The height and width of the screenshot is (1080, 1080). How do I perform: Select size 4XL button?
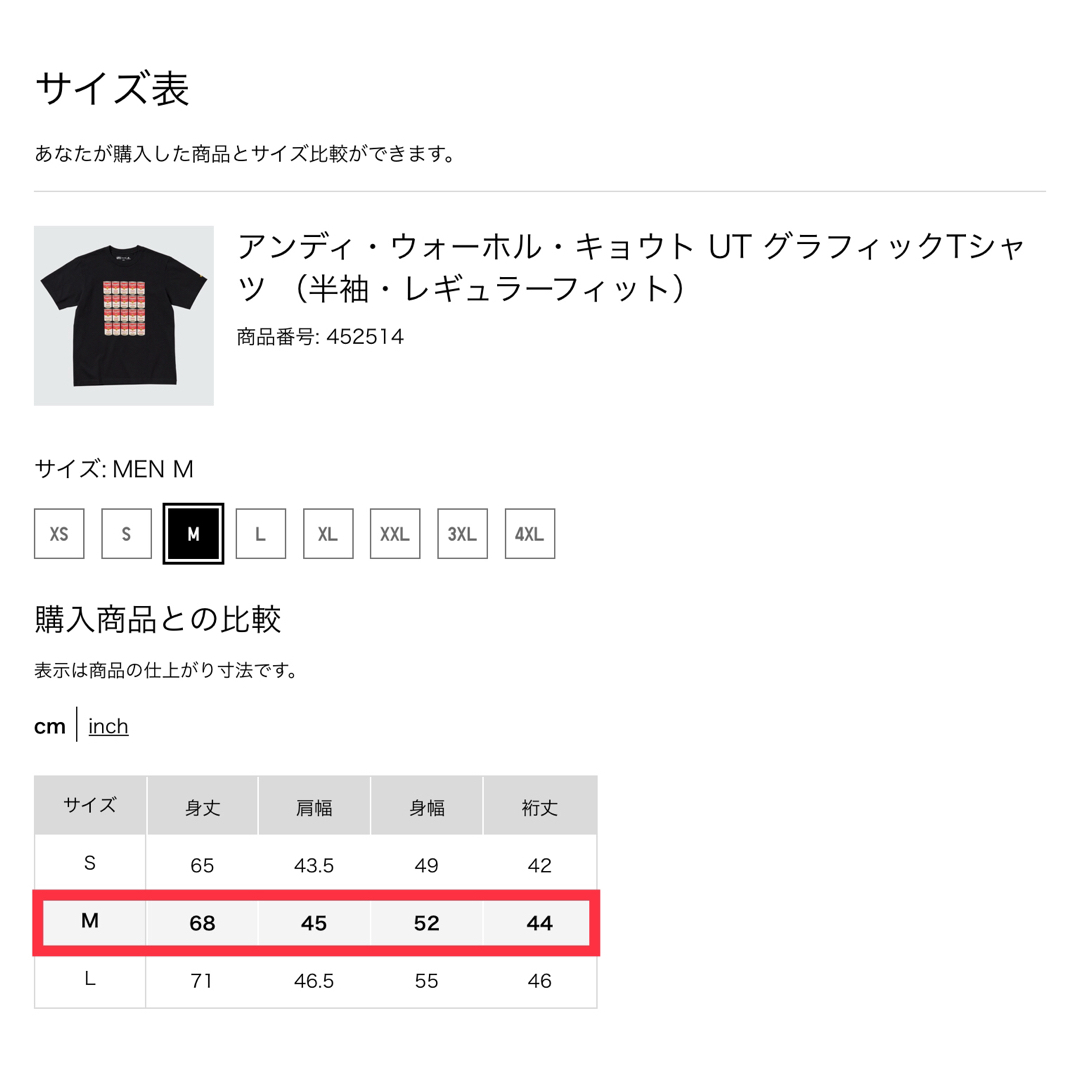click(530, 534)
